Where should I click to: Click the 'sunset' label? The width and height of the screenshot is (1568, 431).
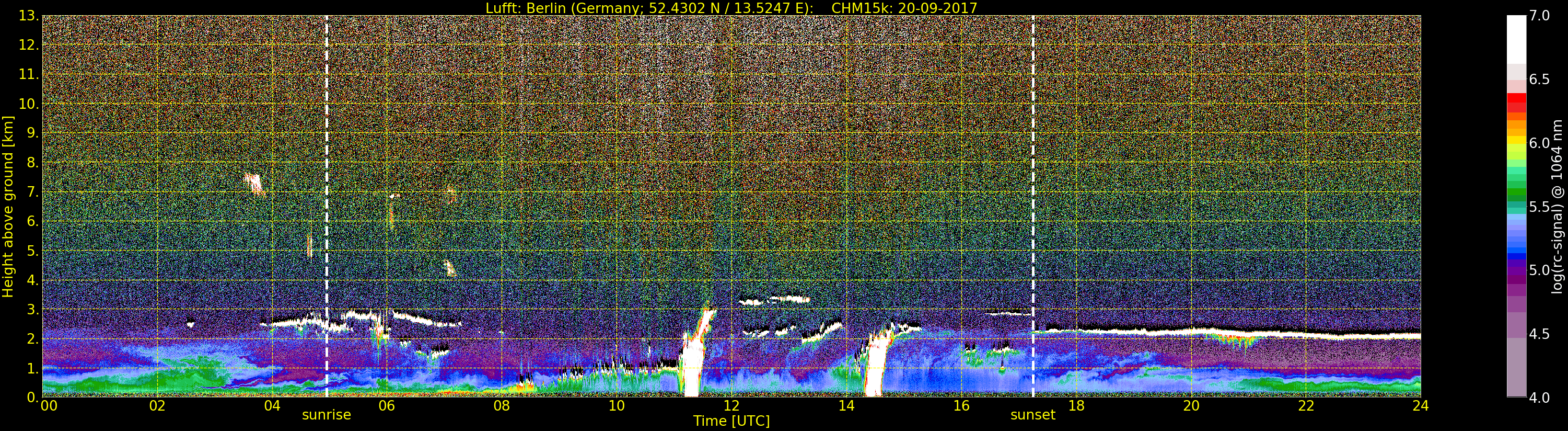(x=1033, y=415)
